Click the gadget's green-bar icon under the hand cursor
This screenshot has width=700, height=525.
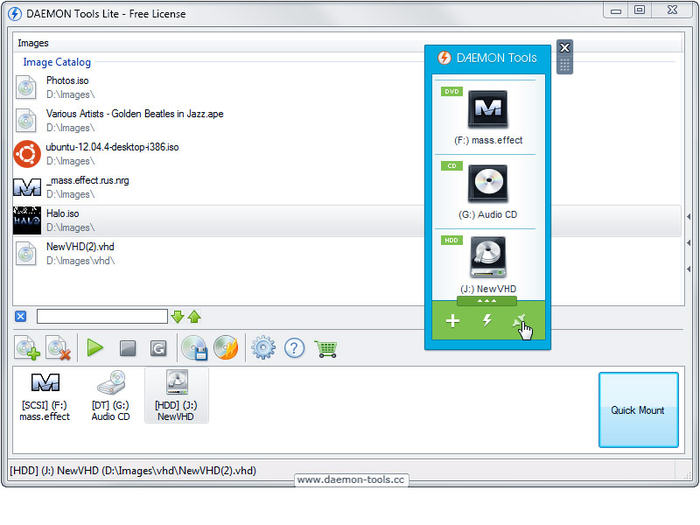tap(519, 320)
